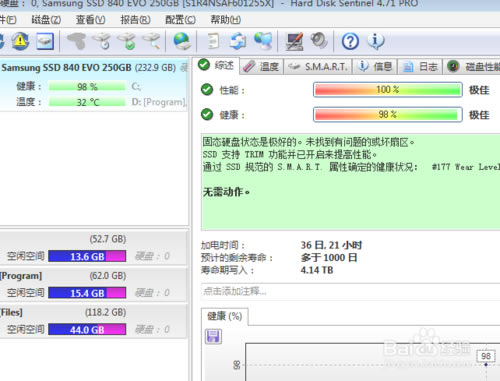This screenshot has width=500, height=381.
Task: Click the blue refresh arrows toolbar icon
Action: tap(238, 41)
